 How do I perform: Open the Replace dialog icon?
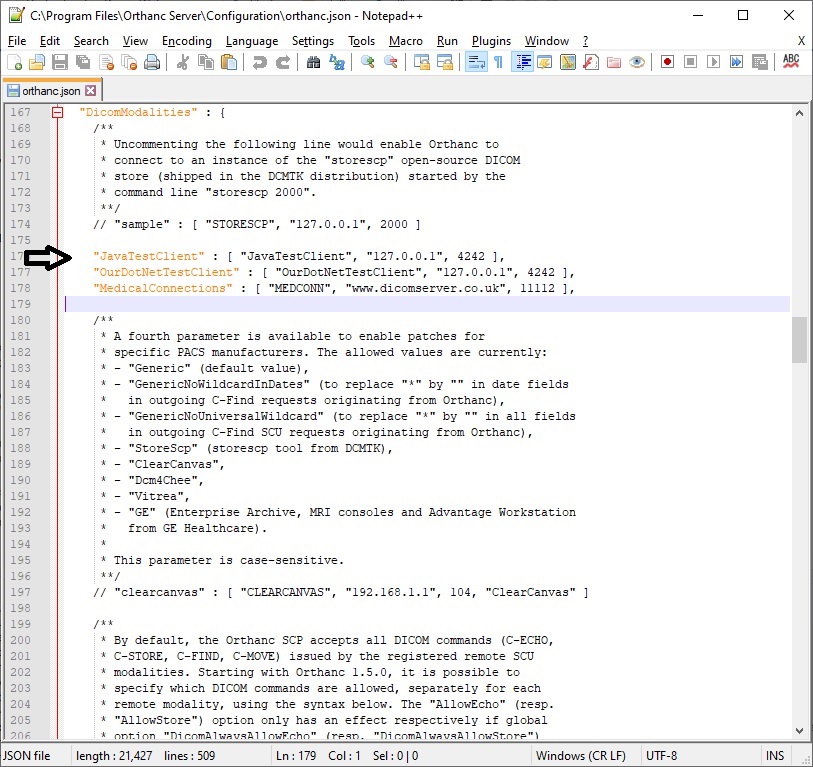click(x=335, y=61)
